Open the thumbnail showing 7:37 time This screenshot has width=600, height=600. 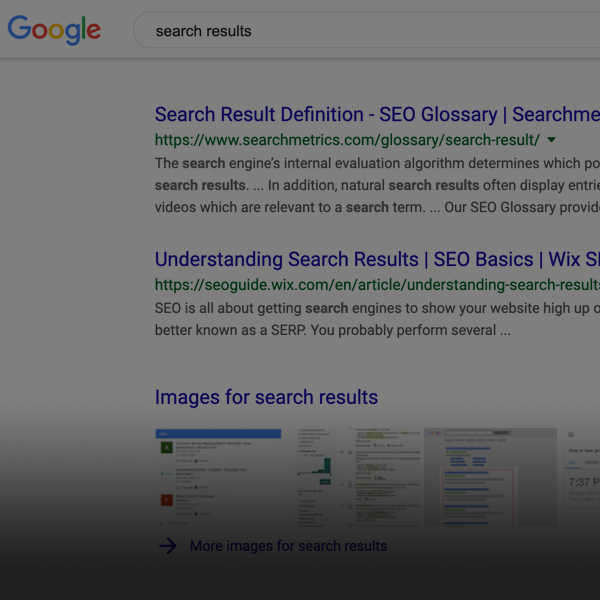(582, 477)
